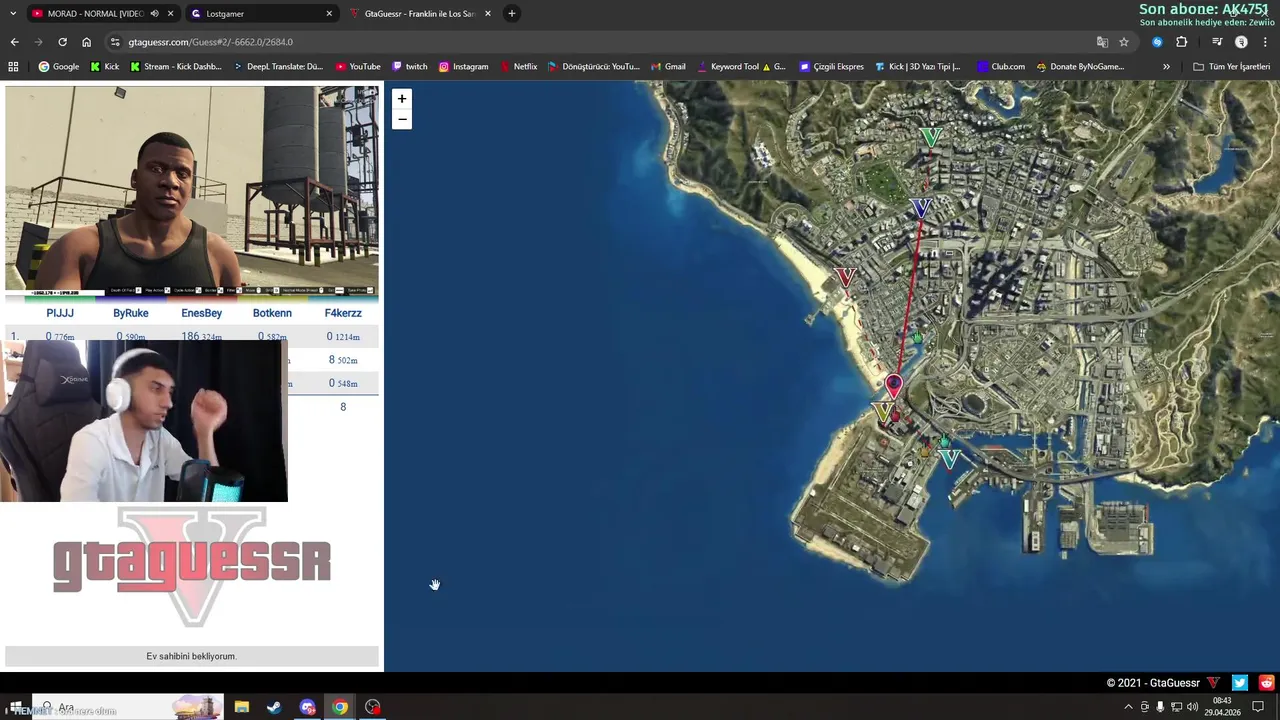Open Kick bookmark
The height and width of the screenshot is (720, 1280).
[104, 67]
